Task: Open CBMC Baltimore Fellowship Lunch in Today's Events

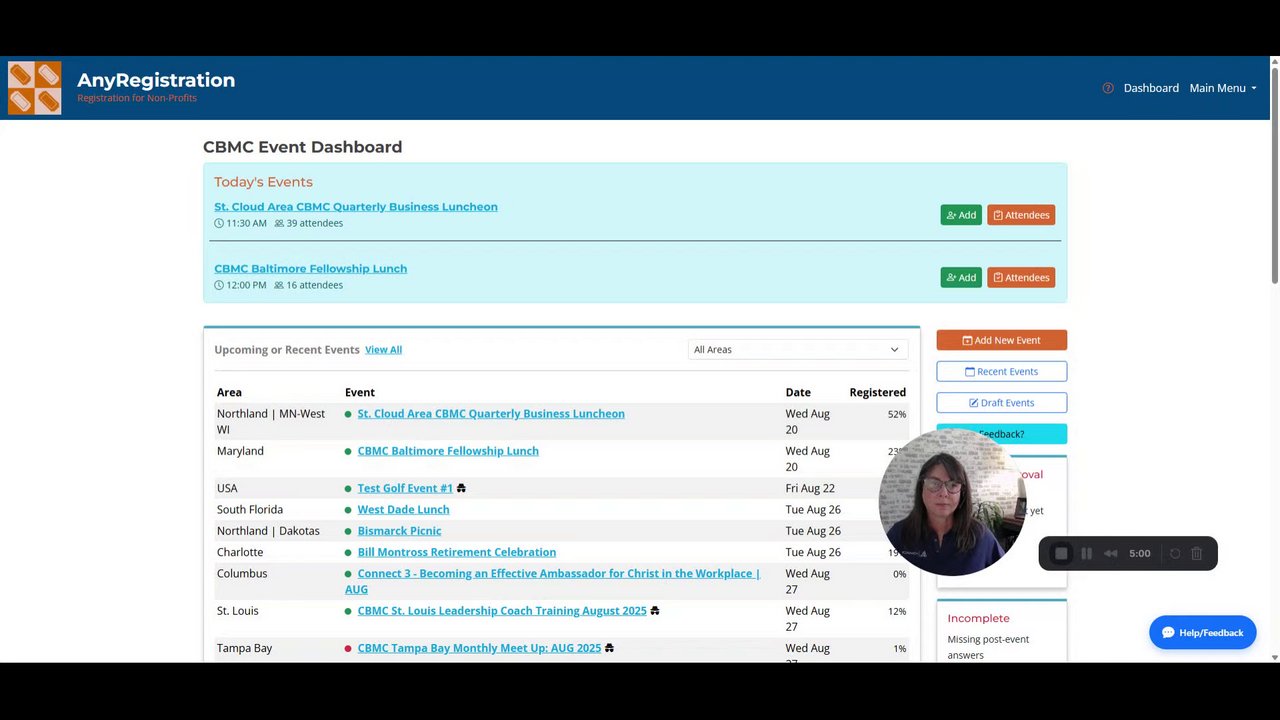Action: click(310, 269)
